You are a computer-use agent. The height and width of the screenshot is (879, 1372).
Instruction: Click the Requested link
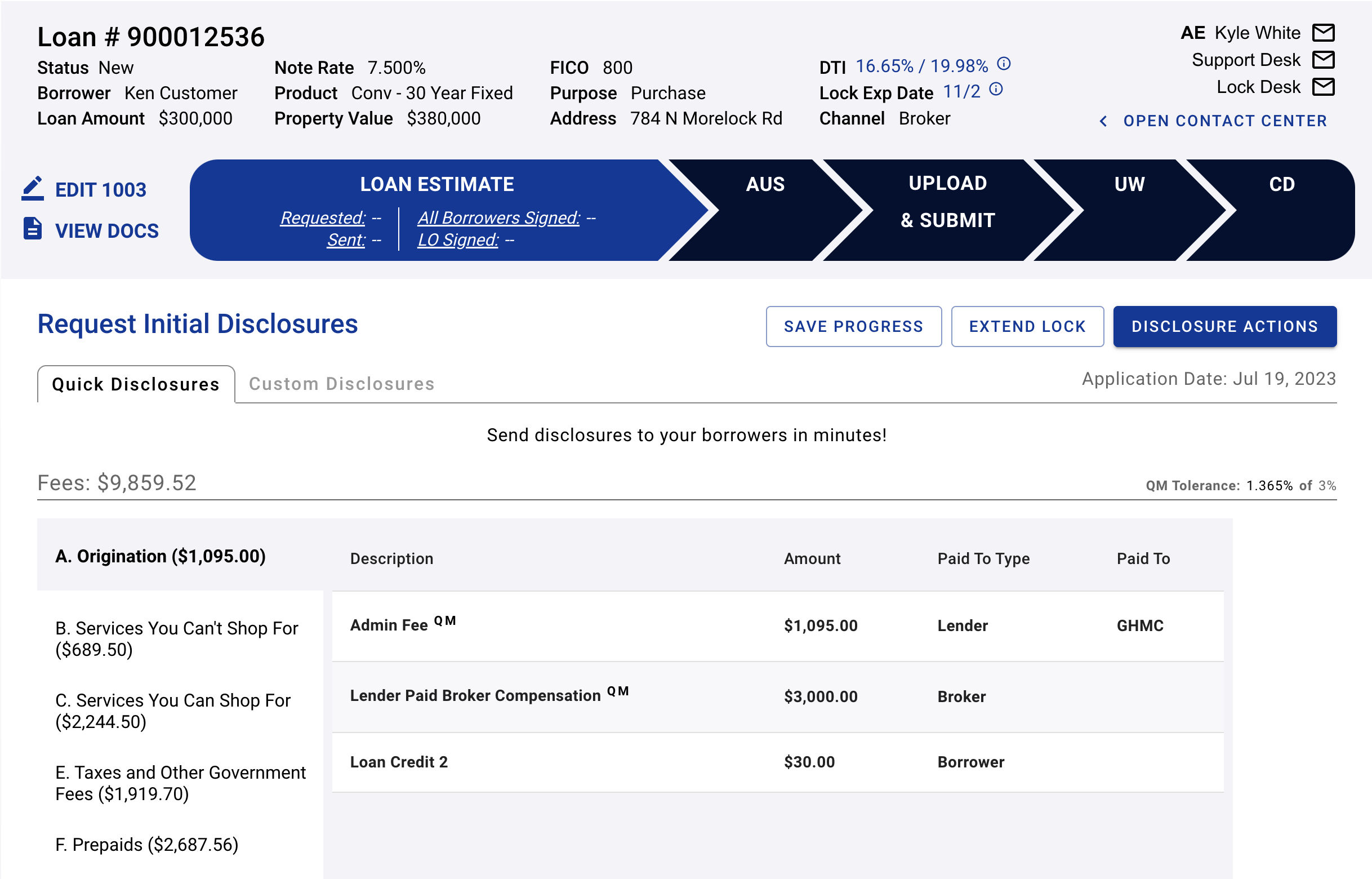322,217
